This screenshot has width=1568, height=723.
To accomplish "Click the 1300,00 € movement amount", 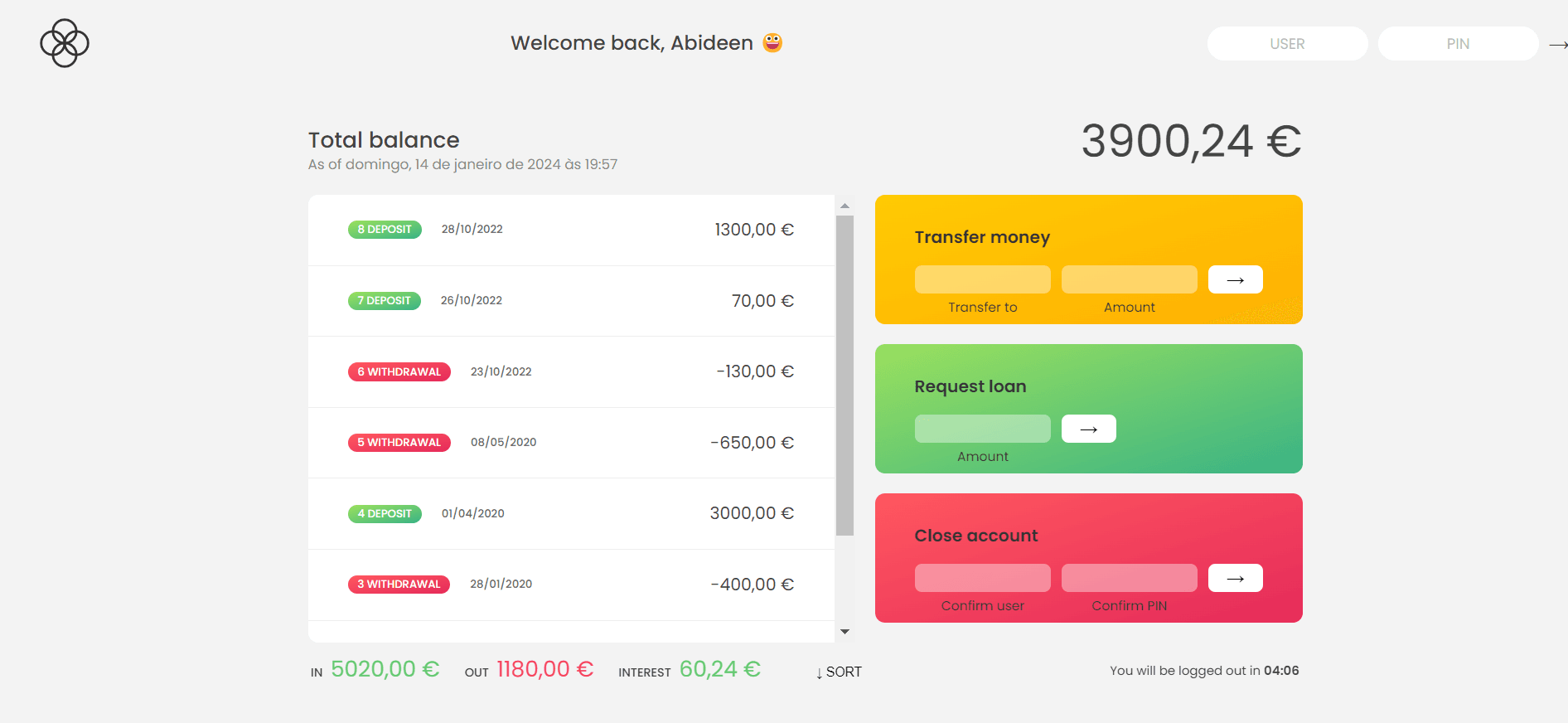I will 754,230.
